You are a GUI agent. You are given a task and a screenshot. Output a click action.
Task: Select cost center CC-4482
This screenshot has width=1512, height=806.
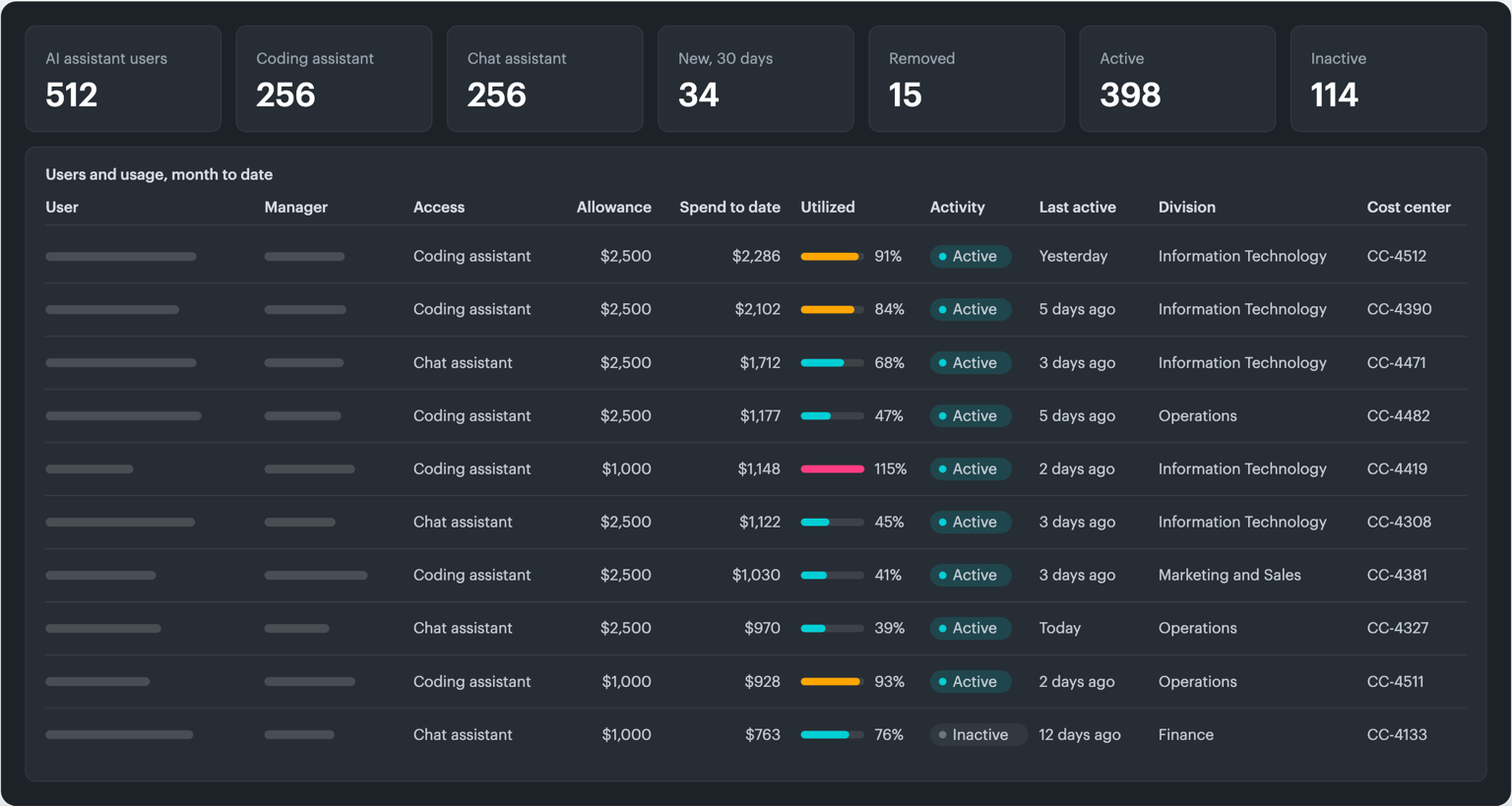1398,415
